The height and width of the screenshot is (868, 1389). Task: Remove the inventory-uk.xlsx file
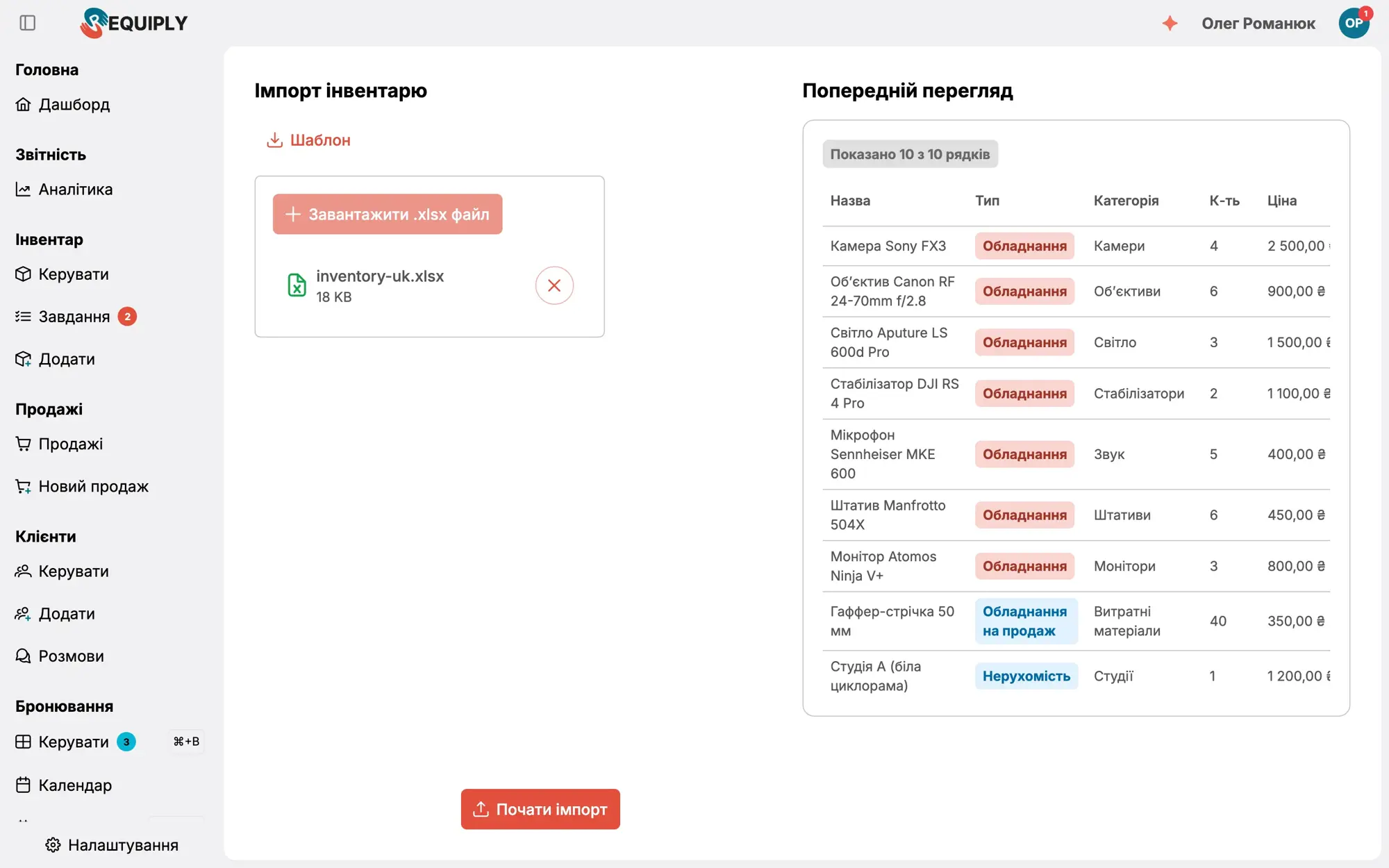[554, 285]
